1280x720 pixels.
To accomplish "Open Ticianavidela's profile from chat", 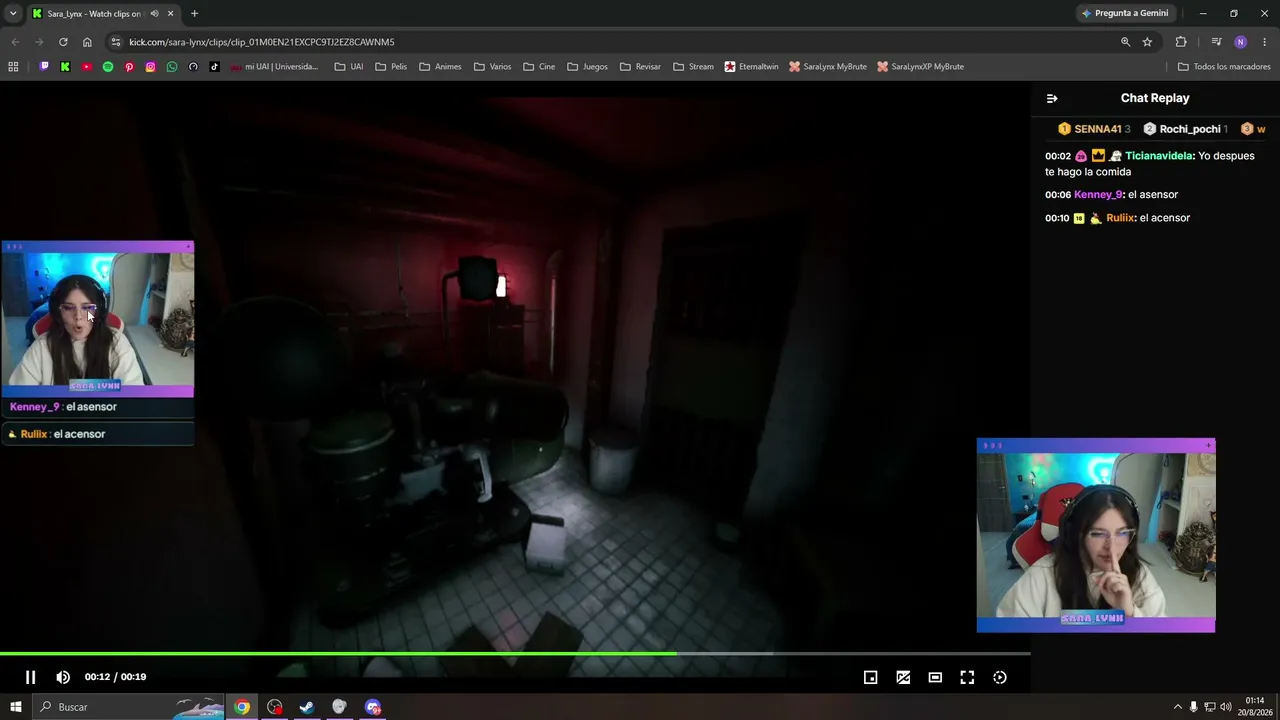I will pyautogui.click(x=1159, y=156).
